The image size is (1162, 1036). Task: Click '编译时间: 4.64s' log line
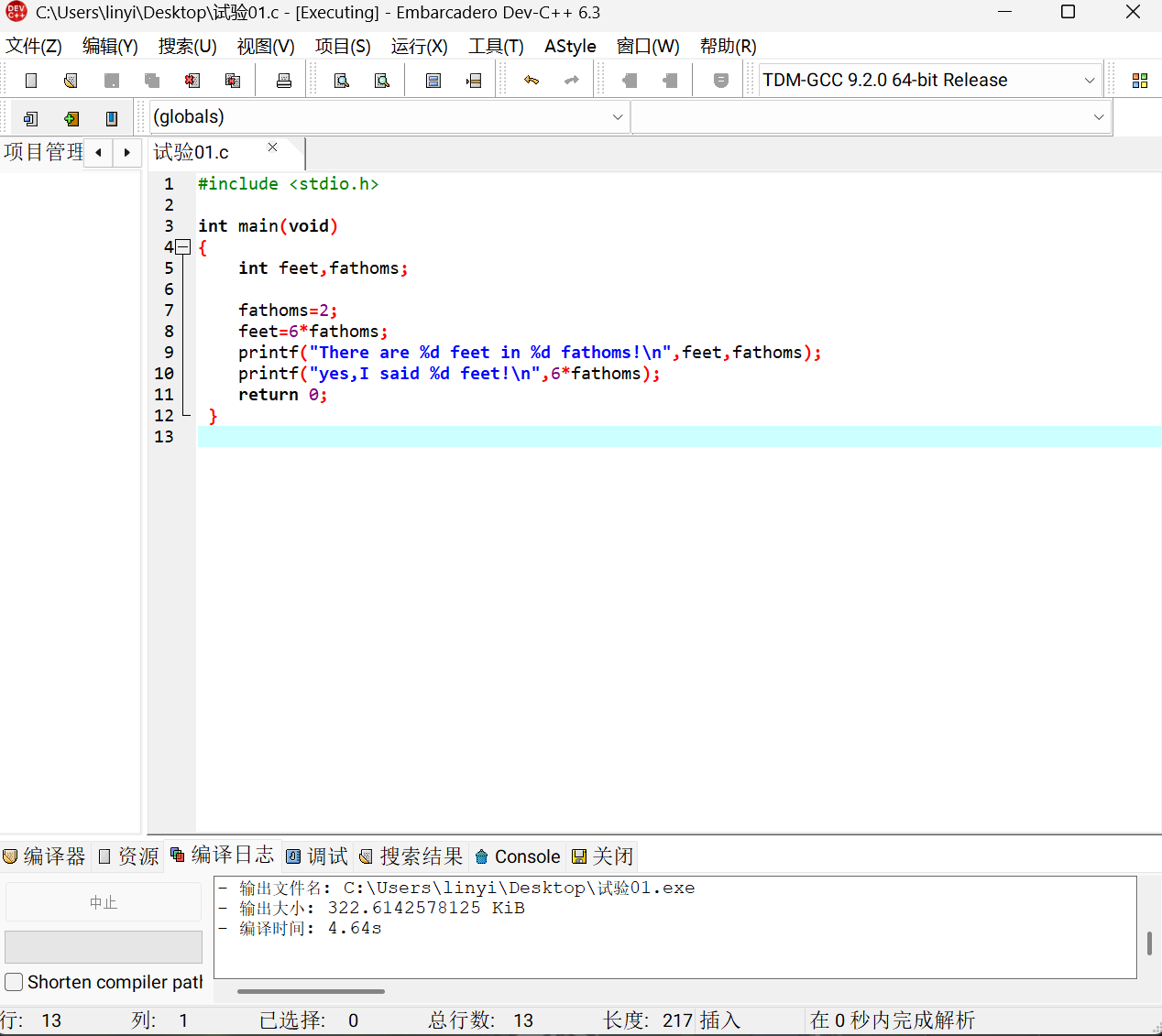310,928
